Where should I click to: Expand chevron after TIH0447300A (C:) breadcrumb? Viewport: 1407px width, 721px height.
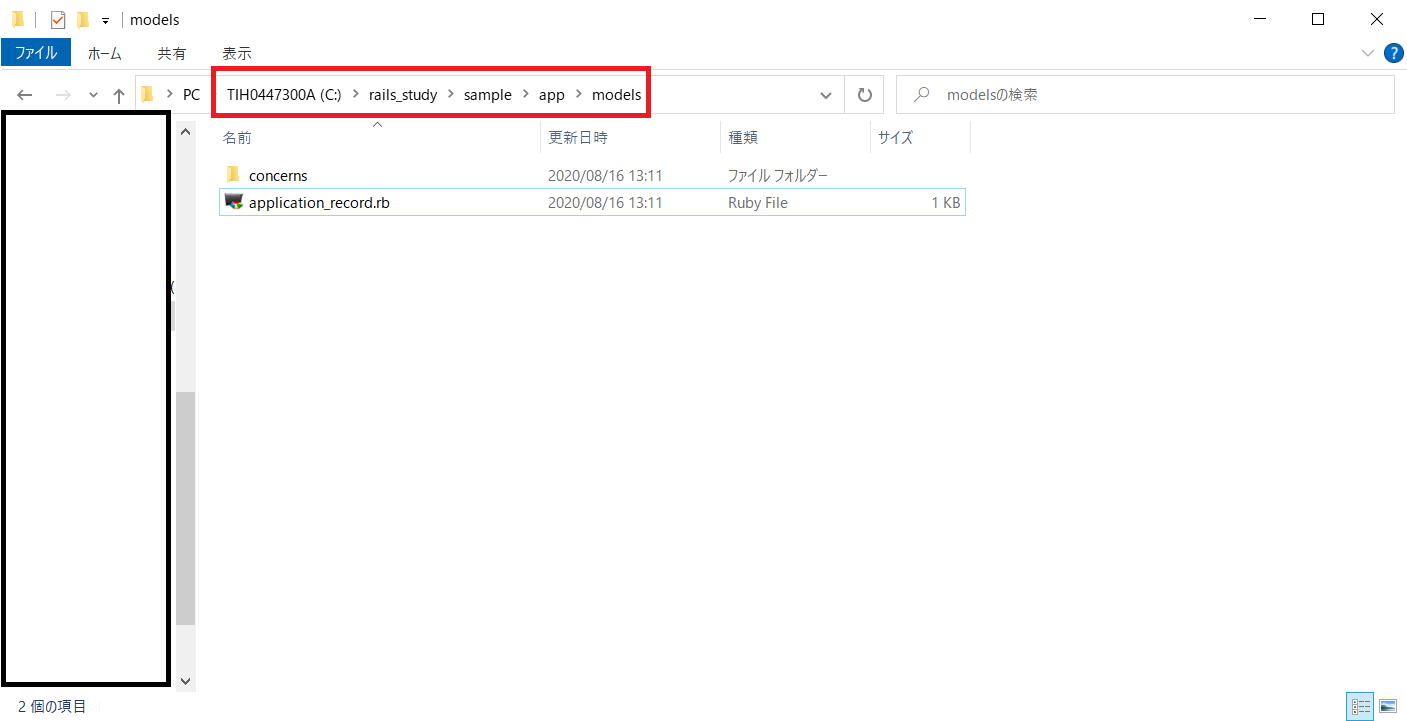click(355, 95)
